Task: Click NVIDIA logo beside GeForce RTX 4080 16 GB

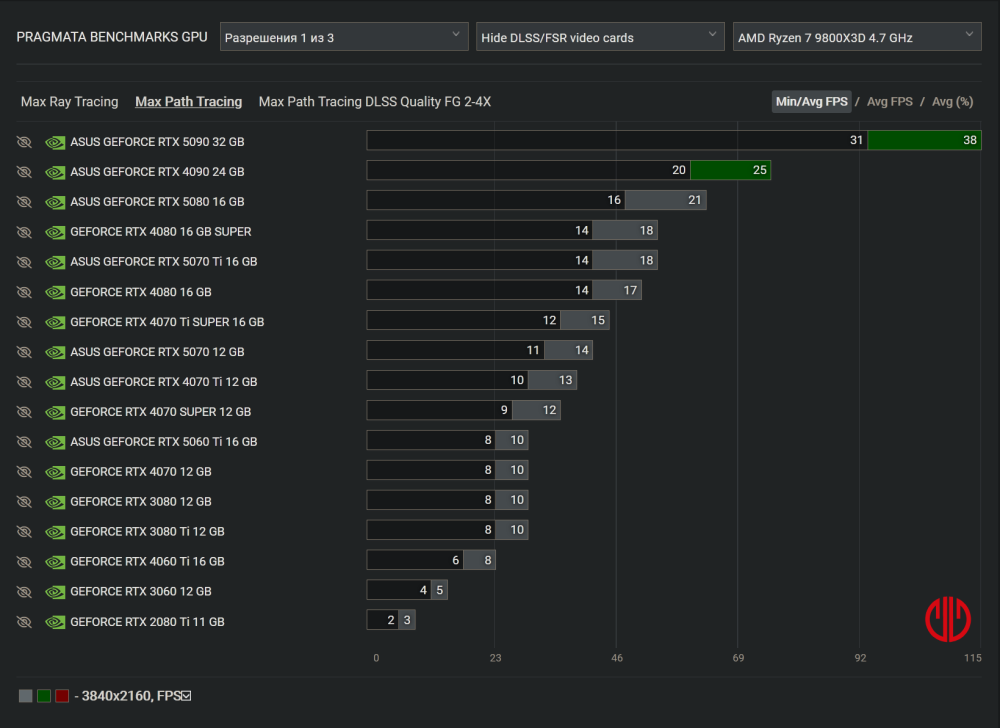Action: pos(55,292)
